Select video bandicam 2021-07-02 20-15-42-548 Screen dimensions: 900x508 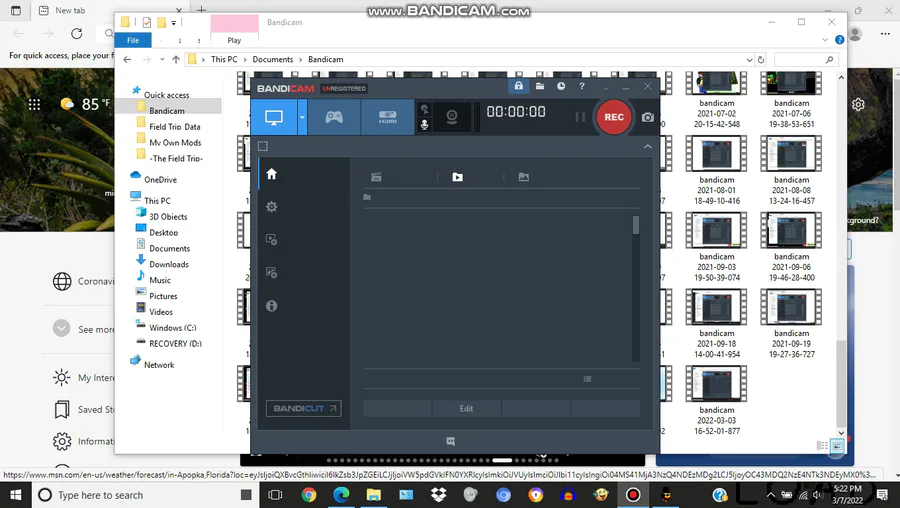pyautogui.click(x=716, y=100)
